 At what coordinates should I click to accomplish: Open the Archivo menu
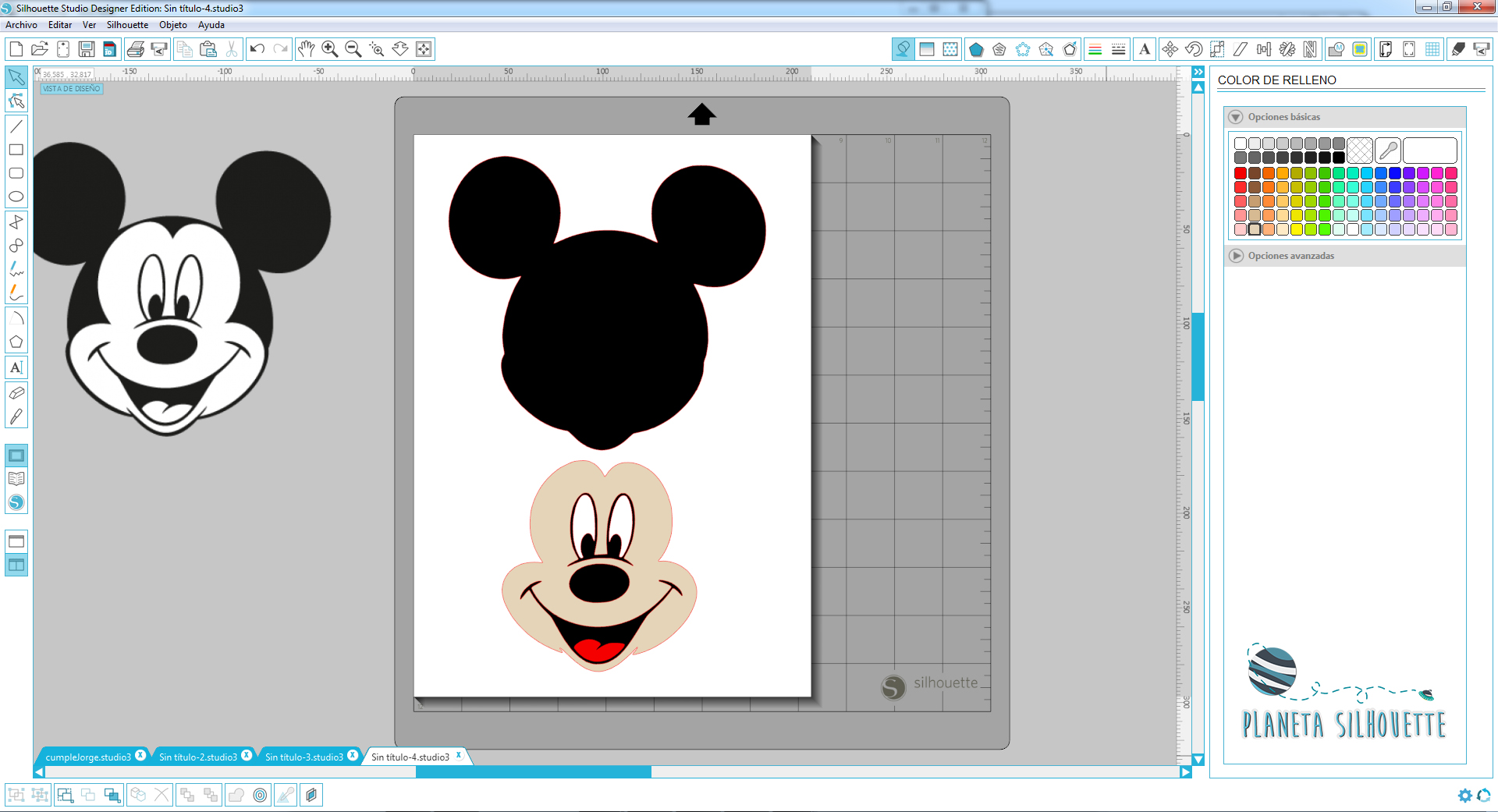point(21,25)
